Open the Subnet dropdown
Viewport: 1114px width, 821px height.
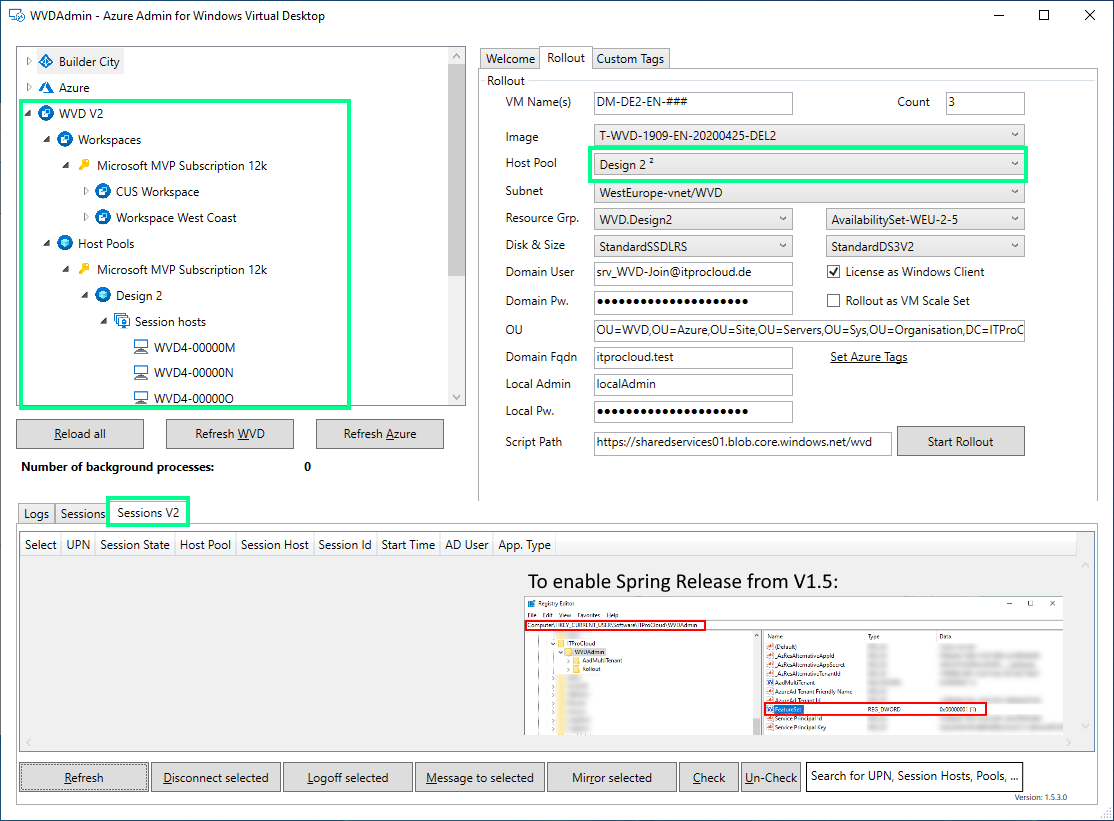809,192
